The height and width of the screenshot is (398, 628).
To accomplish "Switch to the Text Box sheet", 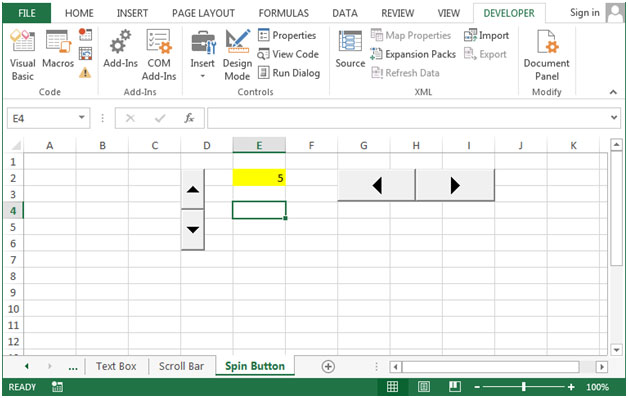I will click(x=116, y=366).
